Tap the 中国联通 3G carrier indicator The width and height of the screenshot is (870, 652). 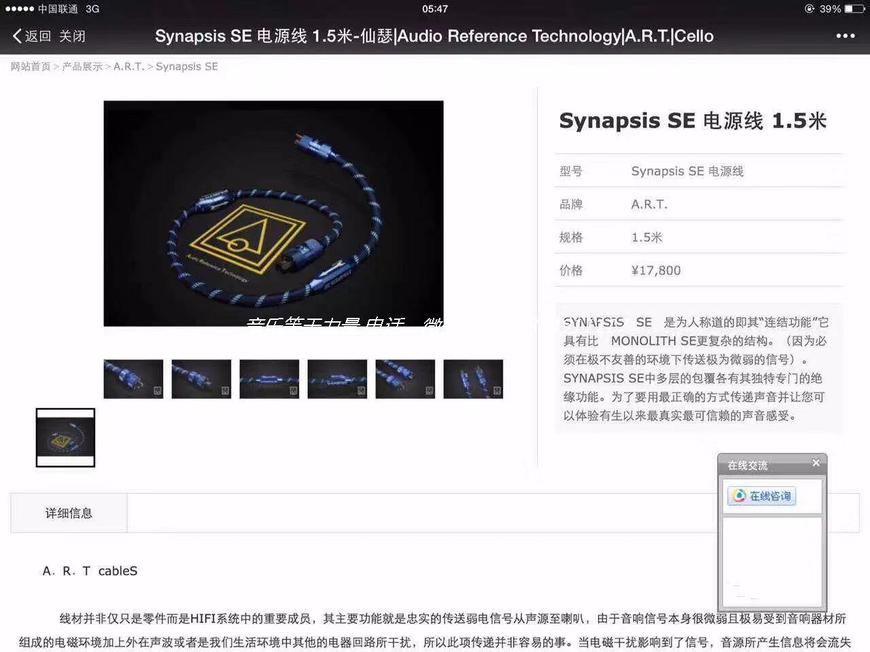pos(69,9)
